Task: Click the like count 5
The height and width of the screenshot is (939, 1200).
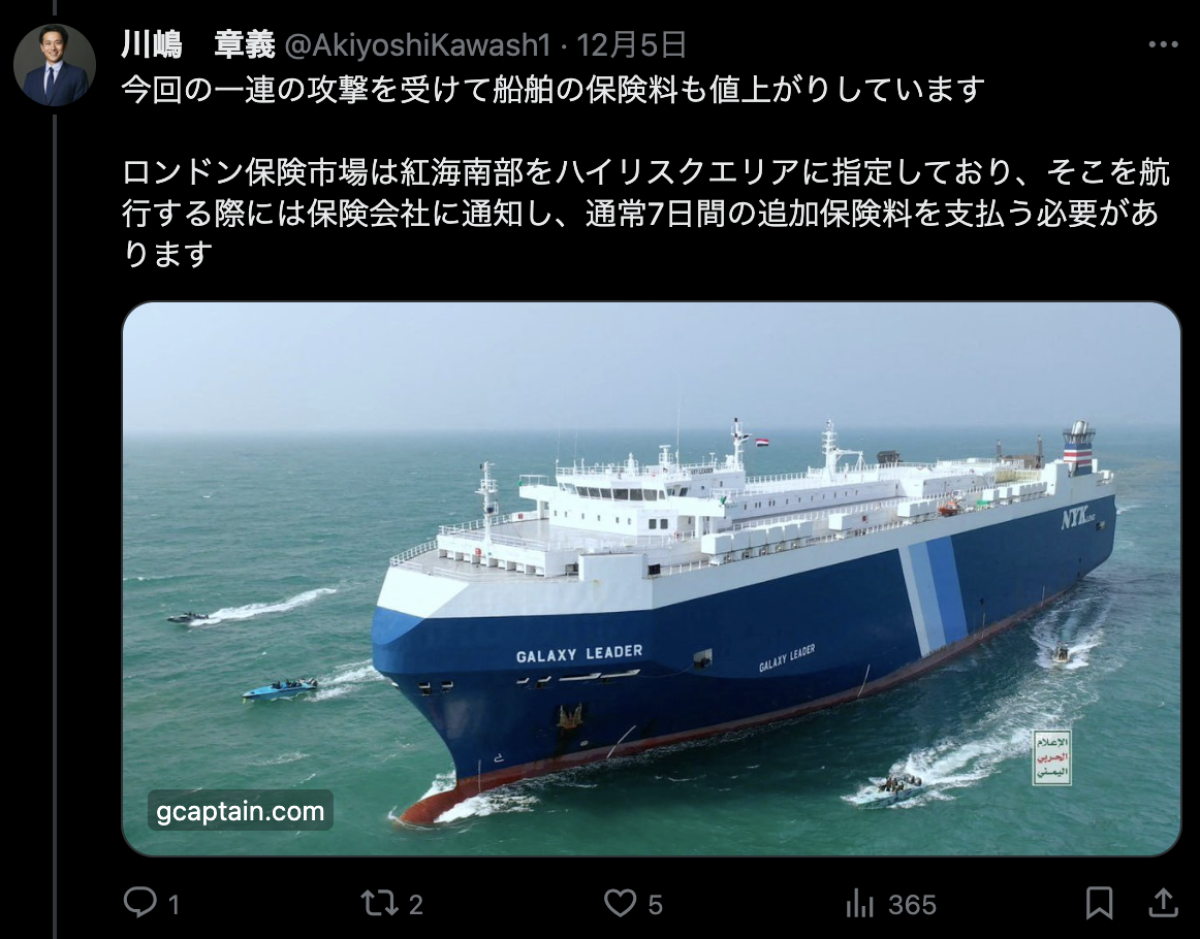Action: (655, 905)
